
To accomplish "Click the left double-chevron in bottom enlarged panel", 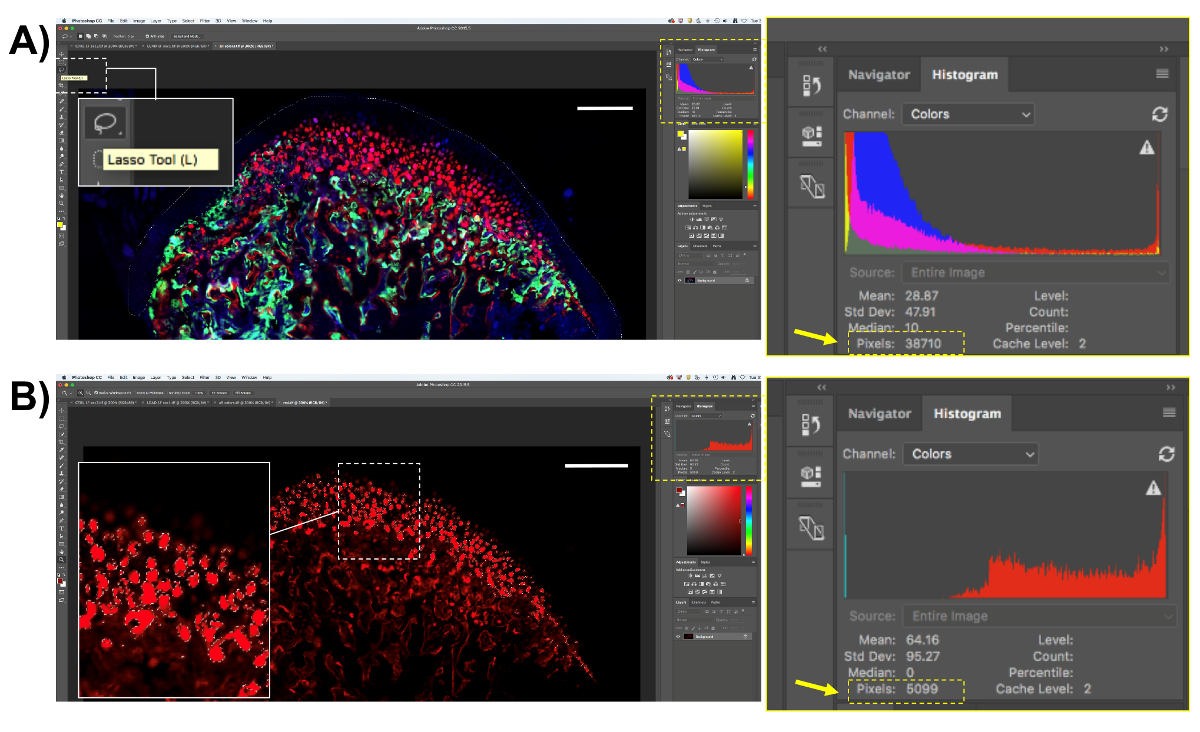I will 823,387.
